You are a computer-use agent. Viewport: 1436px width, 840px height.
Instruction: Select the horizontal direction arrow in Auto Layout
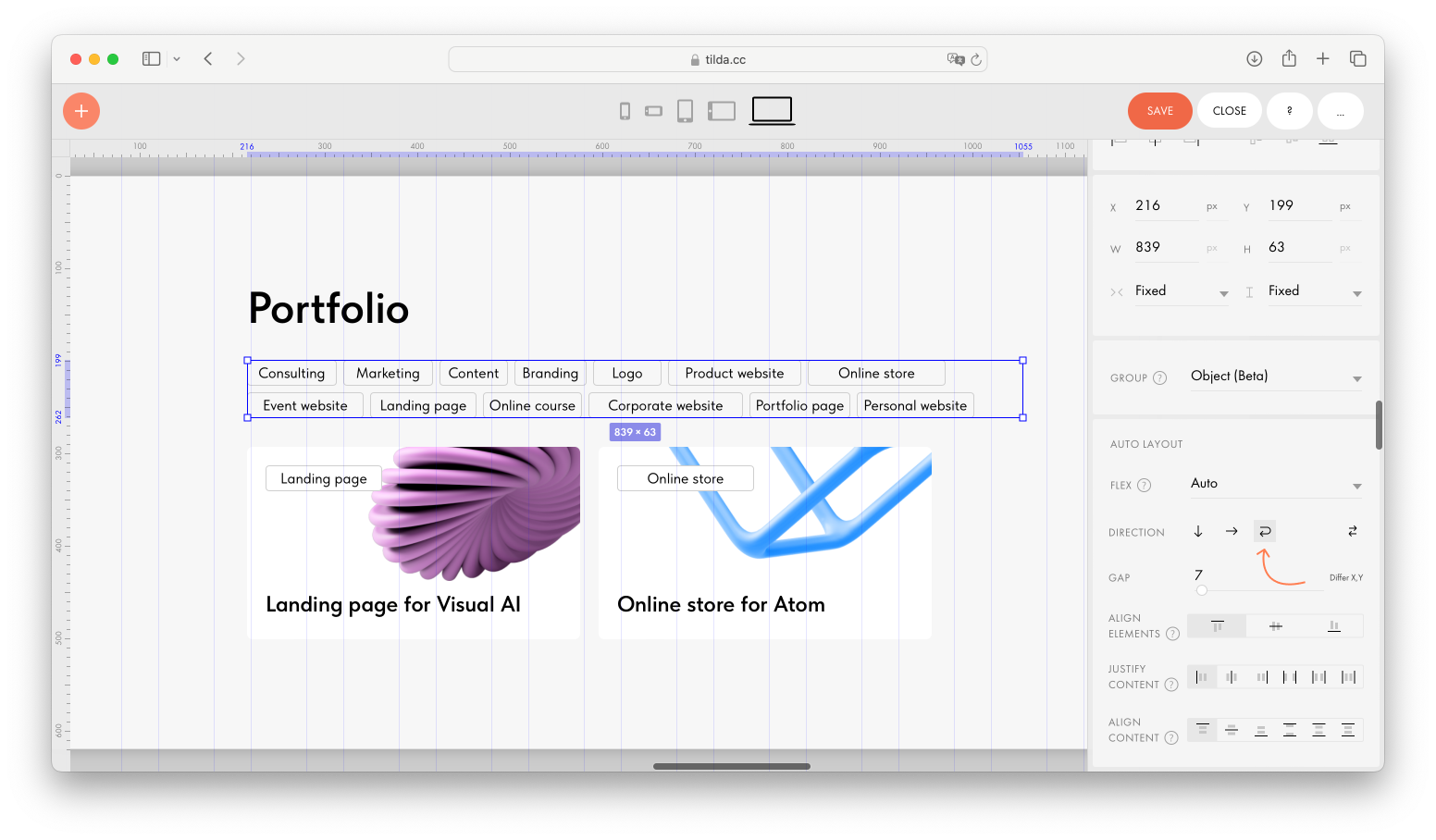(1231, 531)
